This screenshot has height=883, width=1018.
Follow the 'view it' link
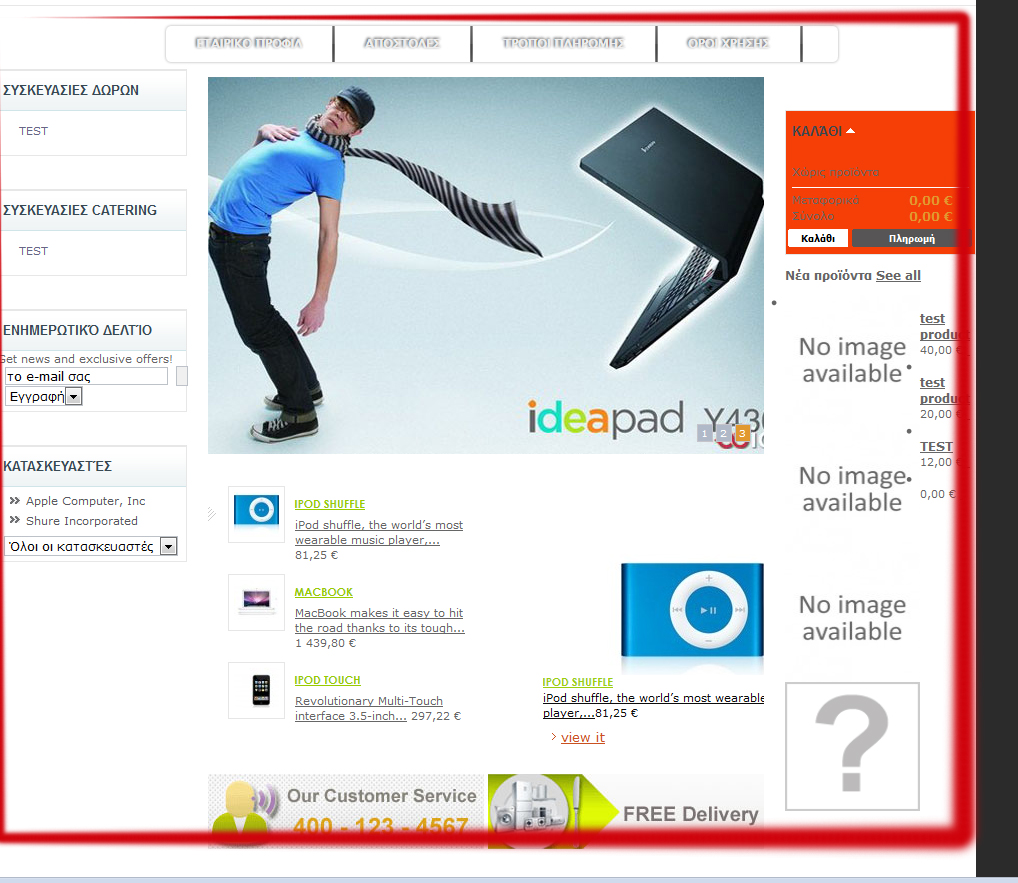click(x=582, y=738)
